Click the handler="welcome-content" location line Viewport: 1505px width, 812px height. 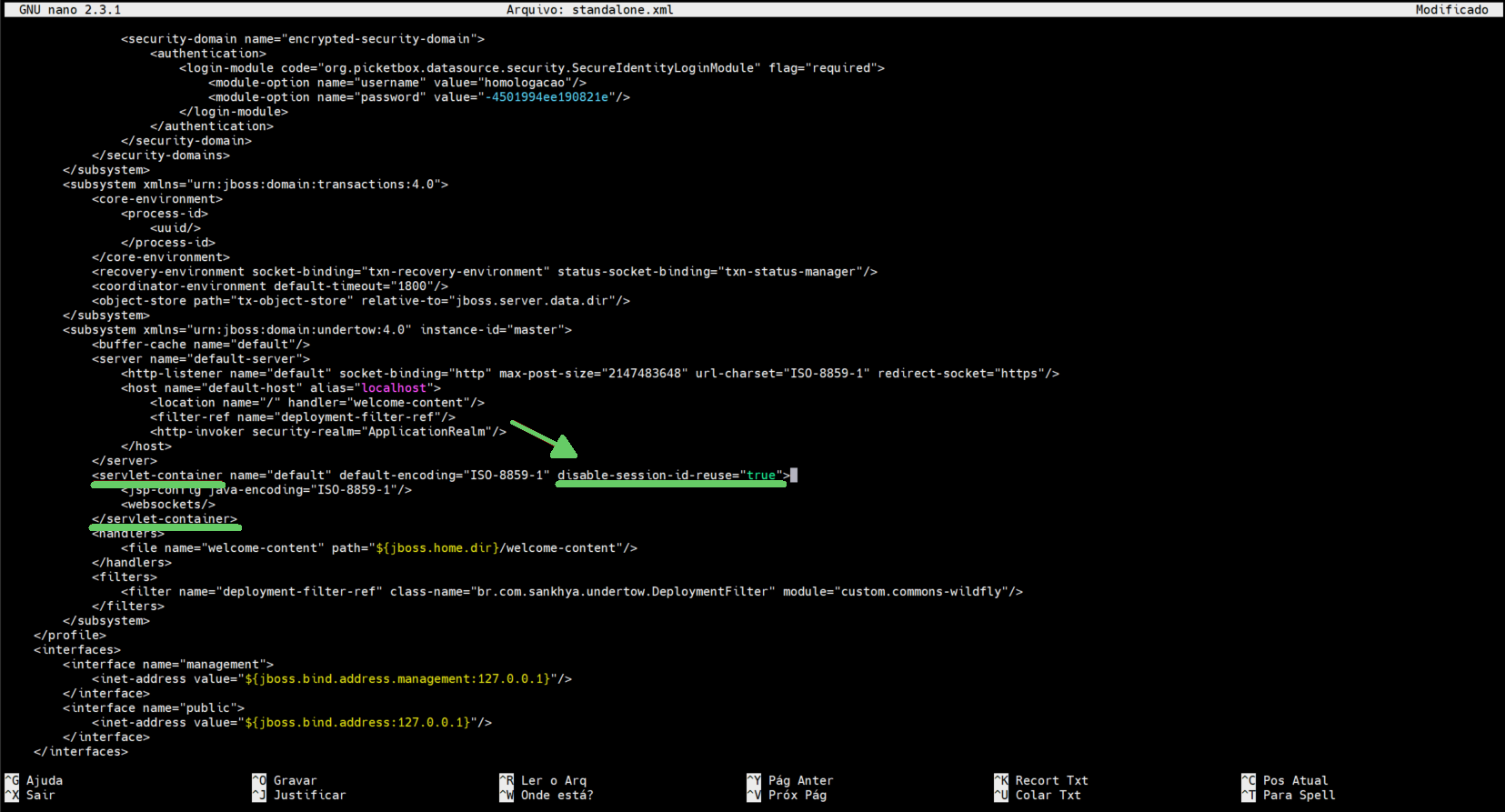click(317, 403)
